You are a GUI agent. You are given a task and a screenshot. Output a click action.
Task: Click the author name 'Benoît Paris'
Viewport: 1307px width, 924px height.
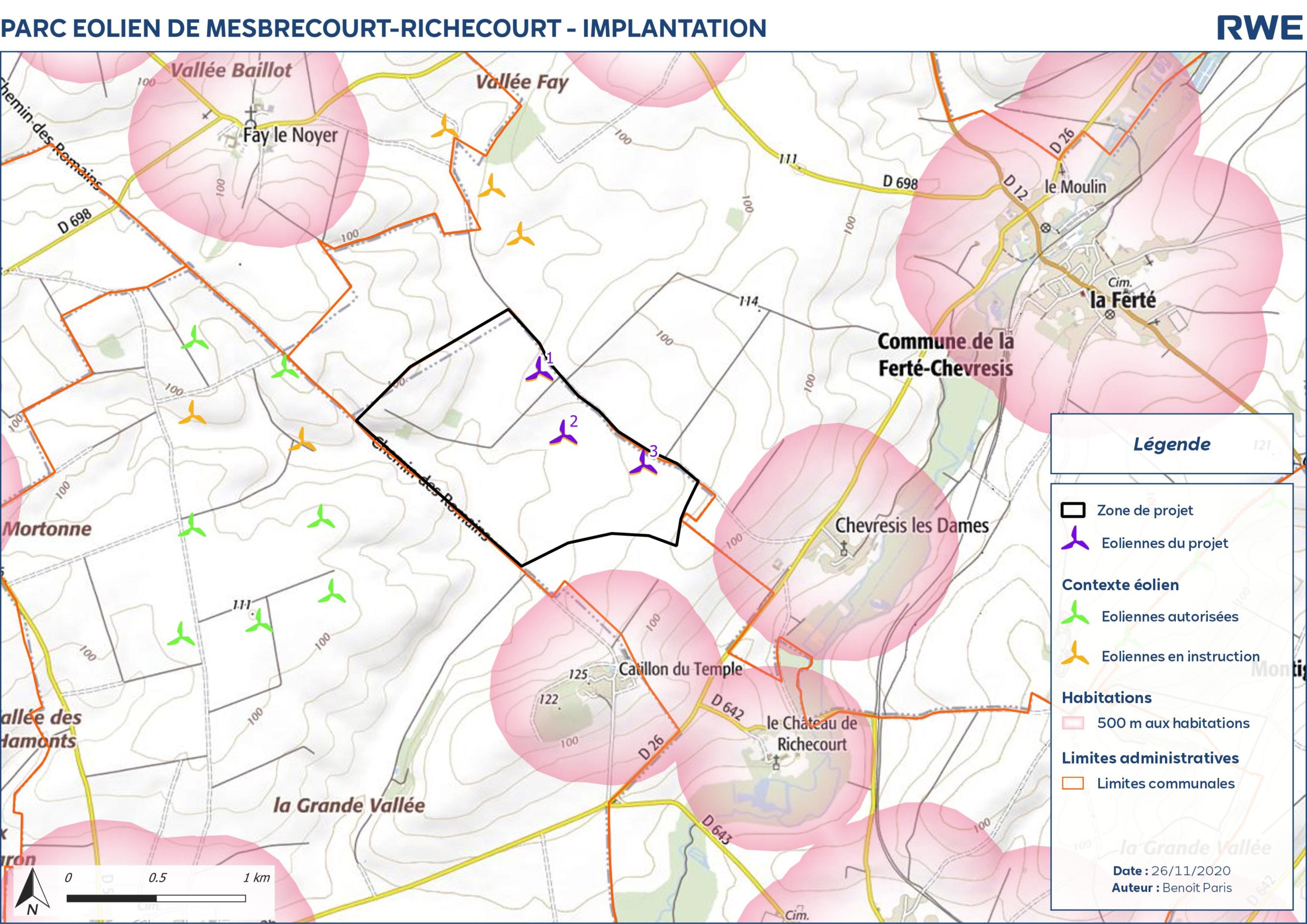tap(1197, 888)
